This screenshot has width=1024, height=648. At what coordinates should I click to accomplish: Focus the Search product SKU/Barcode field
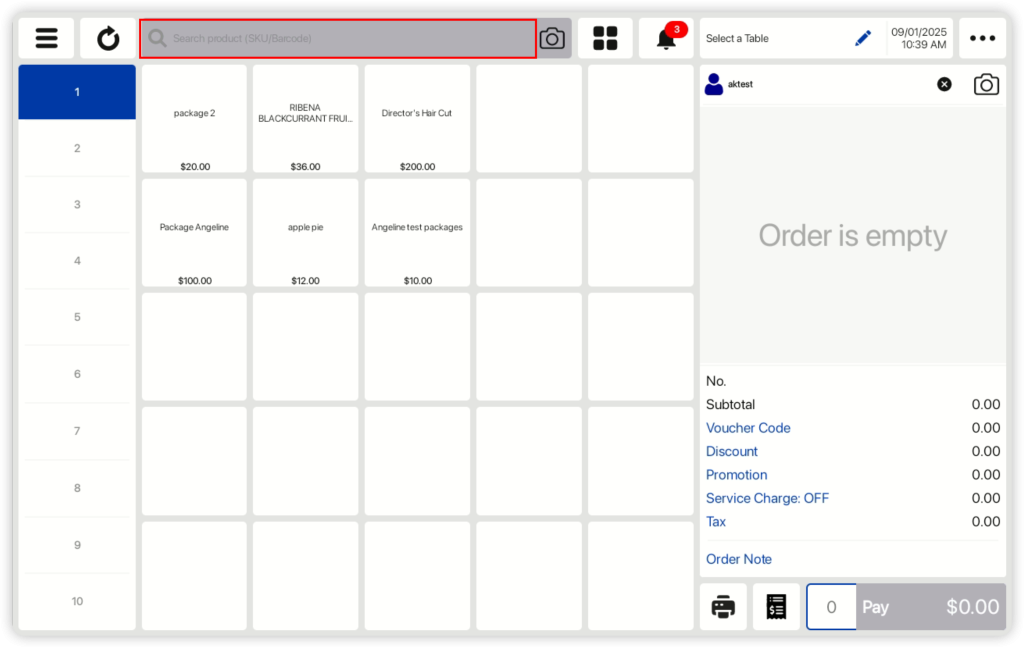338,39
